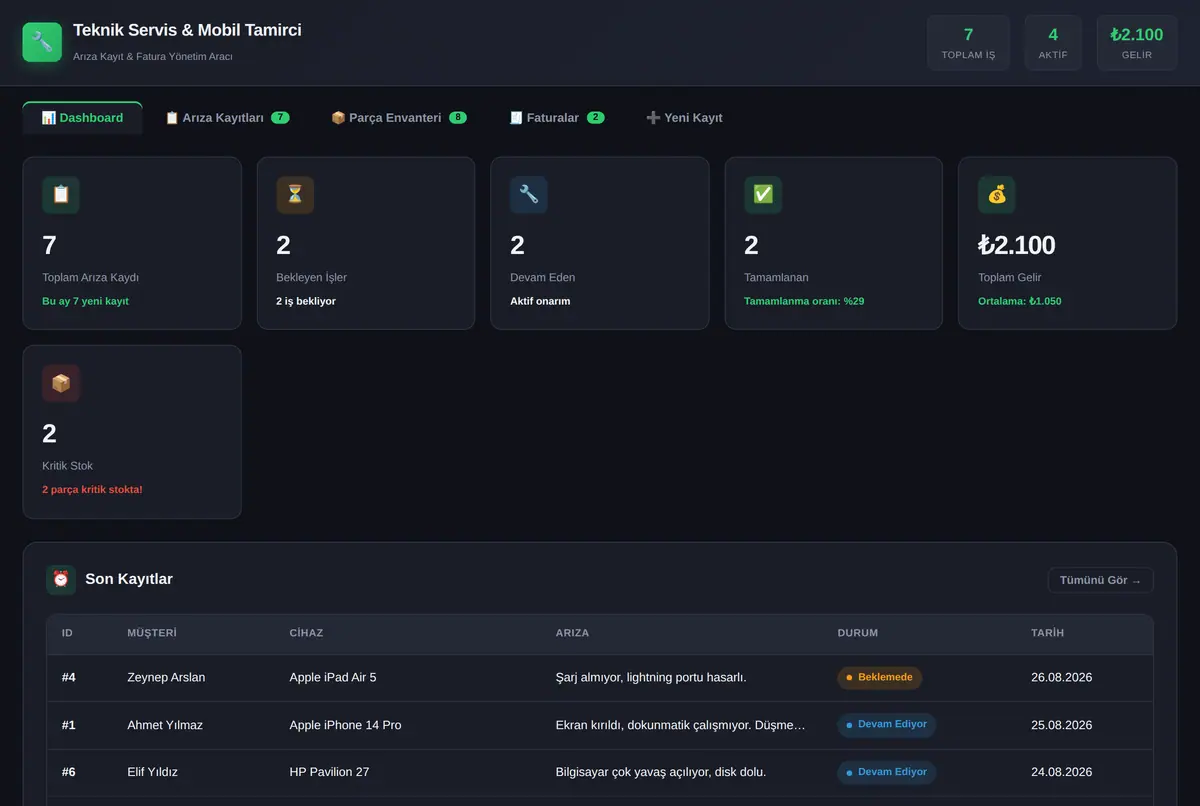Click the Tümünü Gör button
This screenshot has height=806, width=1200.
pos(1100,580)
